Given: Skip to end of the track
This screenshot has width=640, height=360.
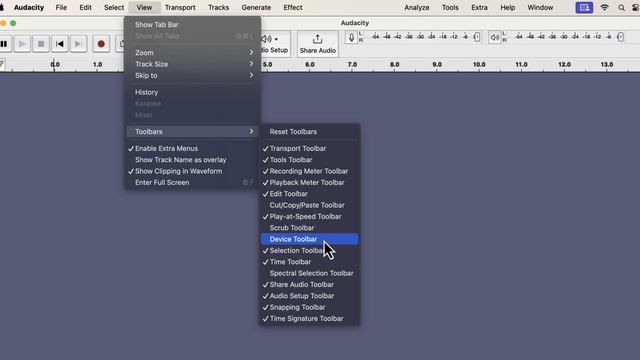Looking at the screenshot, I should click(78, 44).
